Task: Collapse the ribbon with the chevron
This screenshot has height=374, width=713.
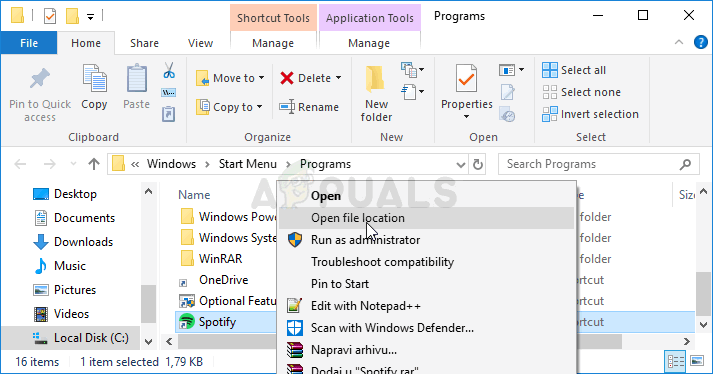Action: [679, 42]
